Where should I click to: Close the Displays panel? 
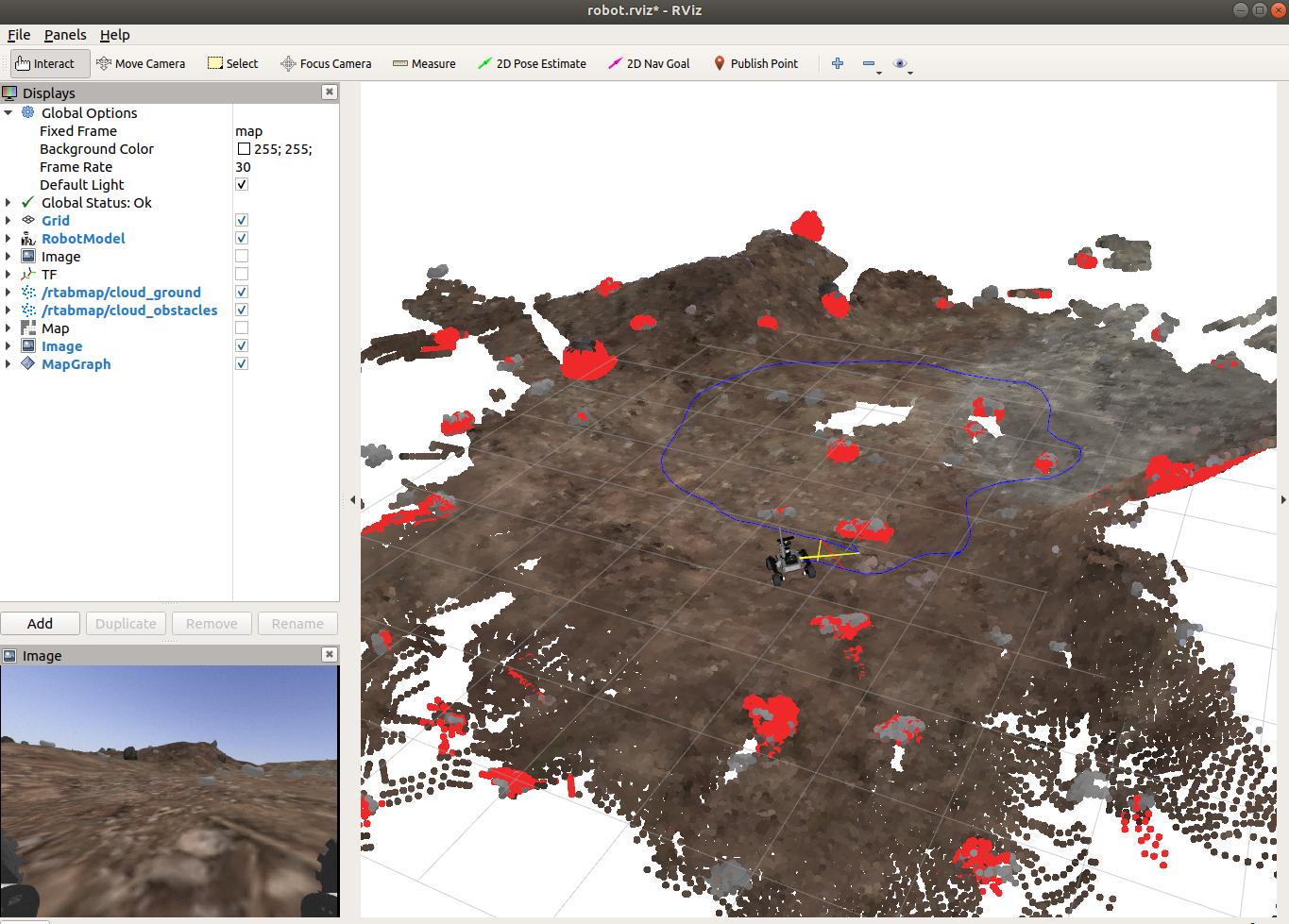click(329, 92)
